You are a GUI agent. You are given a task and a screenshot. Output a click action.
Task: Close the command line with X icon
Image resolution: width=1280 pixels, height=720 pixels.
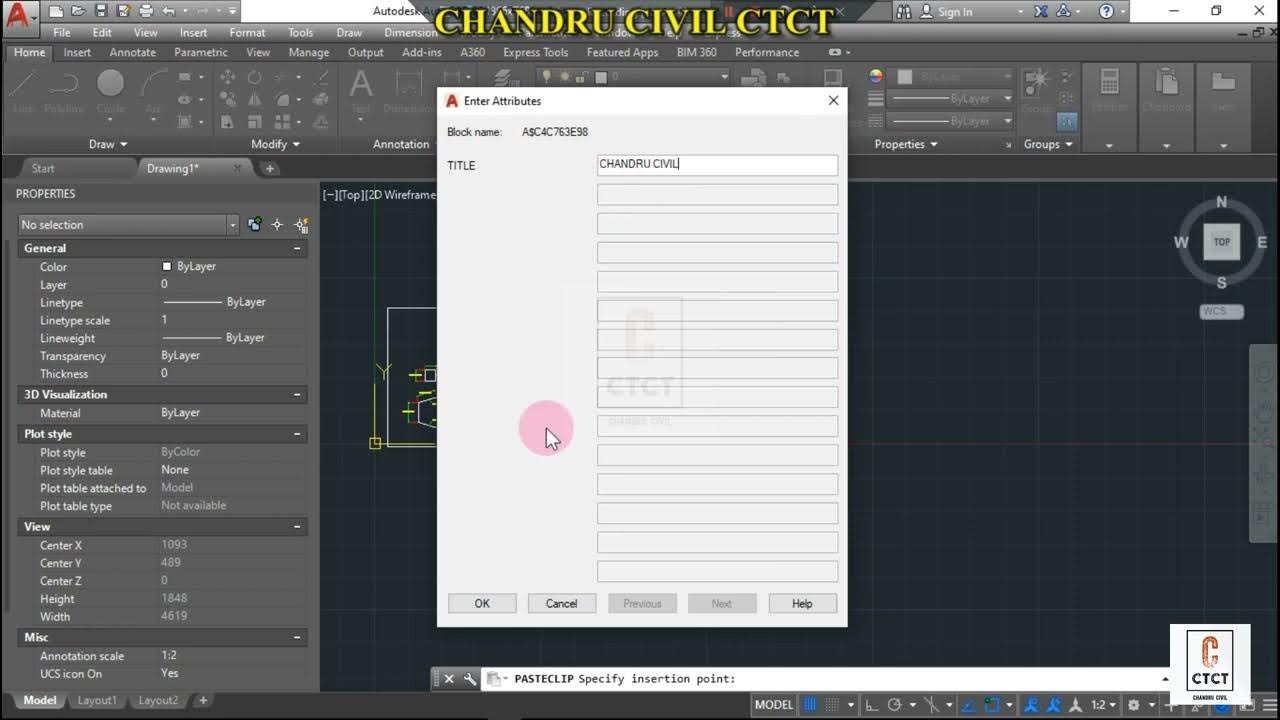click(449, 679)
